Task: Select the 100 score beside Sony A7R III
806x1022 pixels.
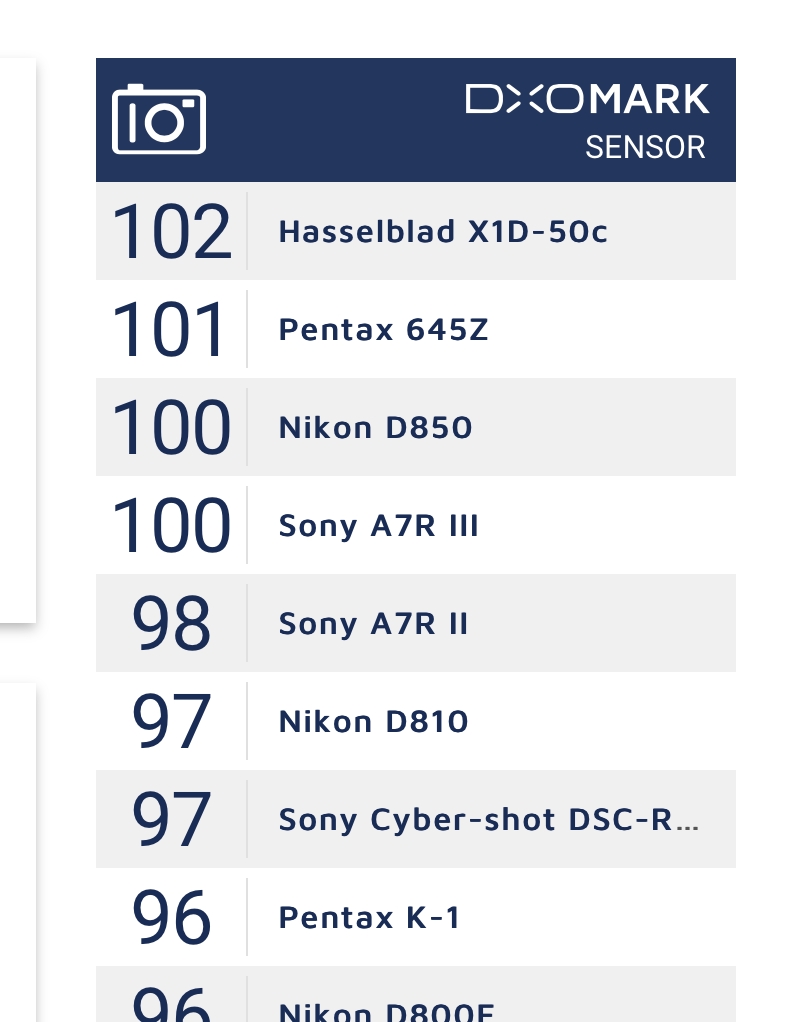Action: click(171, 526)
